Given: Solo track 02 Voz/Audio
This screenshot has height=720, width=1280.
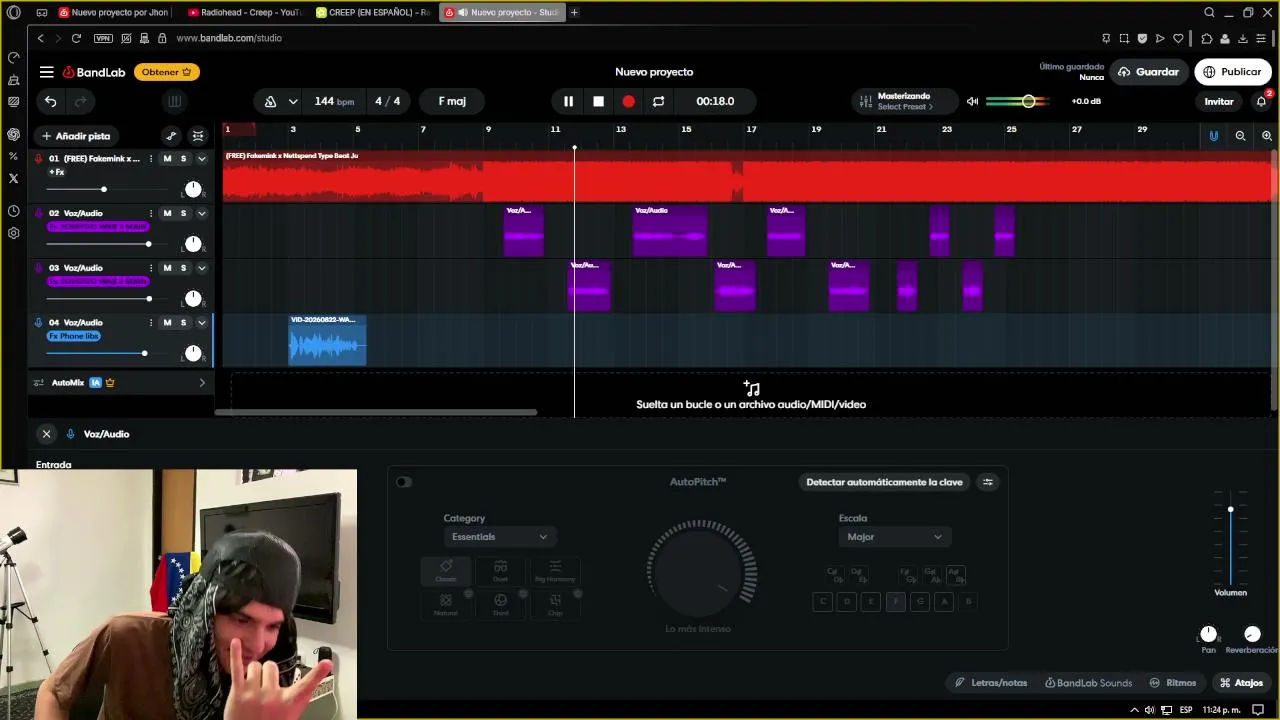Looking at the screenshot, I should pyautogui.click(x=183, y=213).
